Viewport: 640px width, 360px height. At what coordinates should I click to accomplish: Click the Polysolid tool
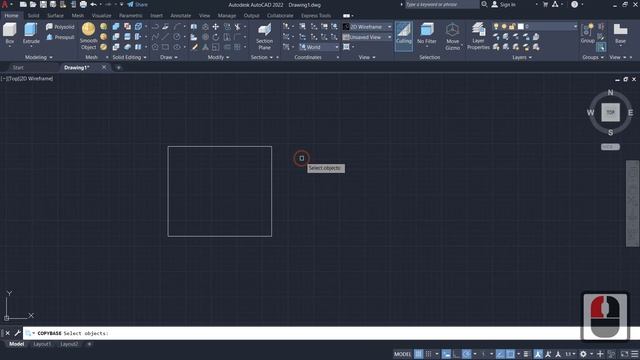(x=60, y=27)
